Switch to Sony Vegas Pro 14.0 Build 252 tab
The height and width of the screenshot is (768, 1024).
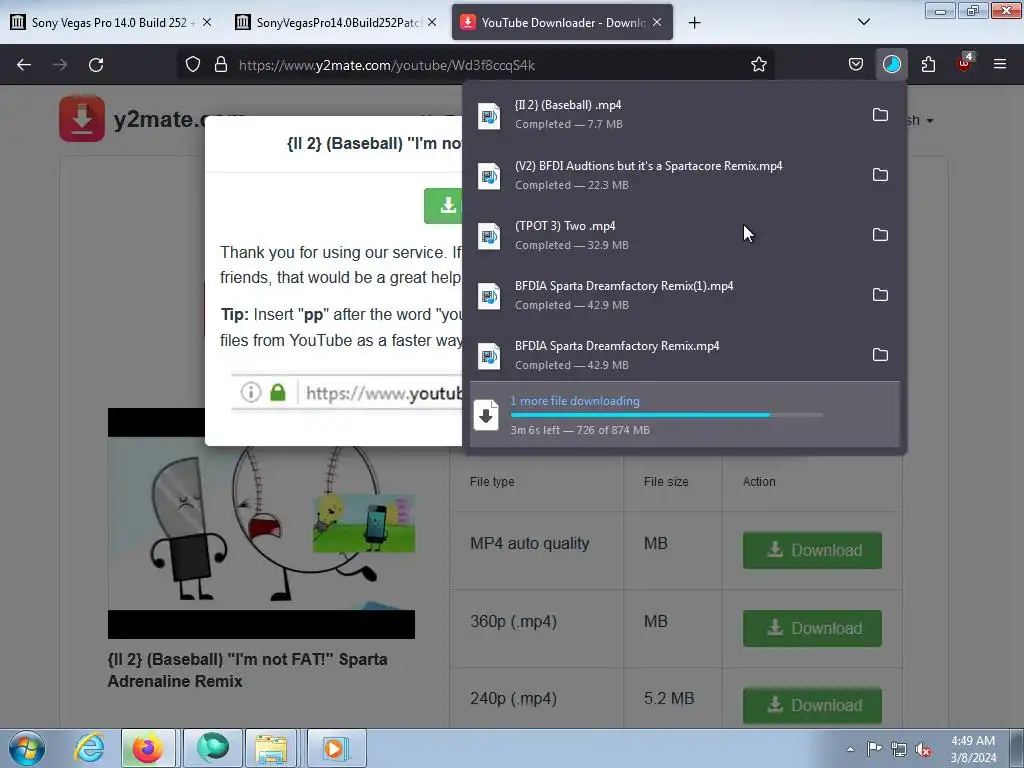110,22
